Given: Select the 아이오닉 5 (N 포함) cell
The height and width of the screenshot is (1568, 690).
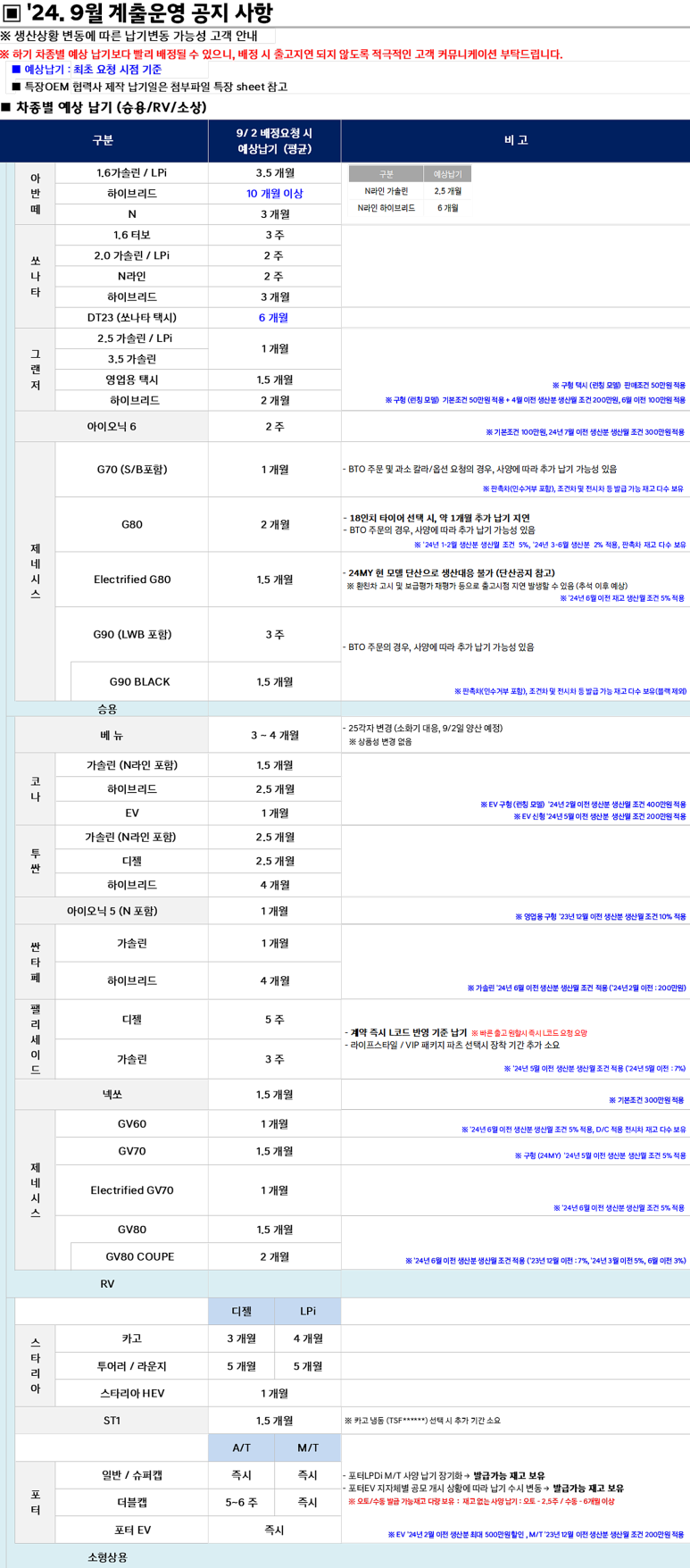Looking at the screenshot, I should (x=112, y=911).
